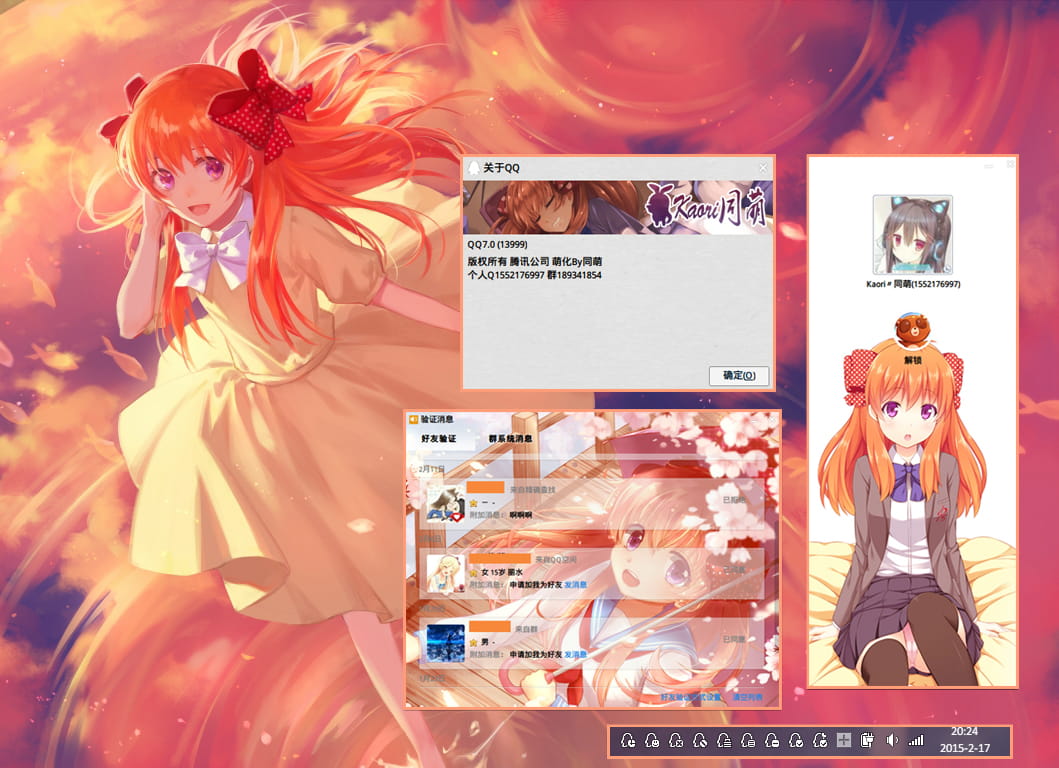
Task: Click the QQ tray icon with checkmark badge
Action: (796, 741)
